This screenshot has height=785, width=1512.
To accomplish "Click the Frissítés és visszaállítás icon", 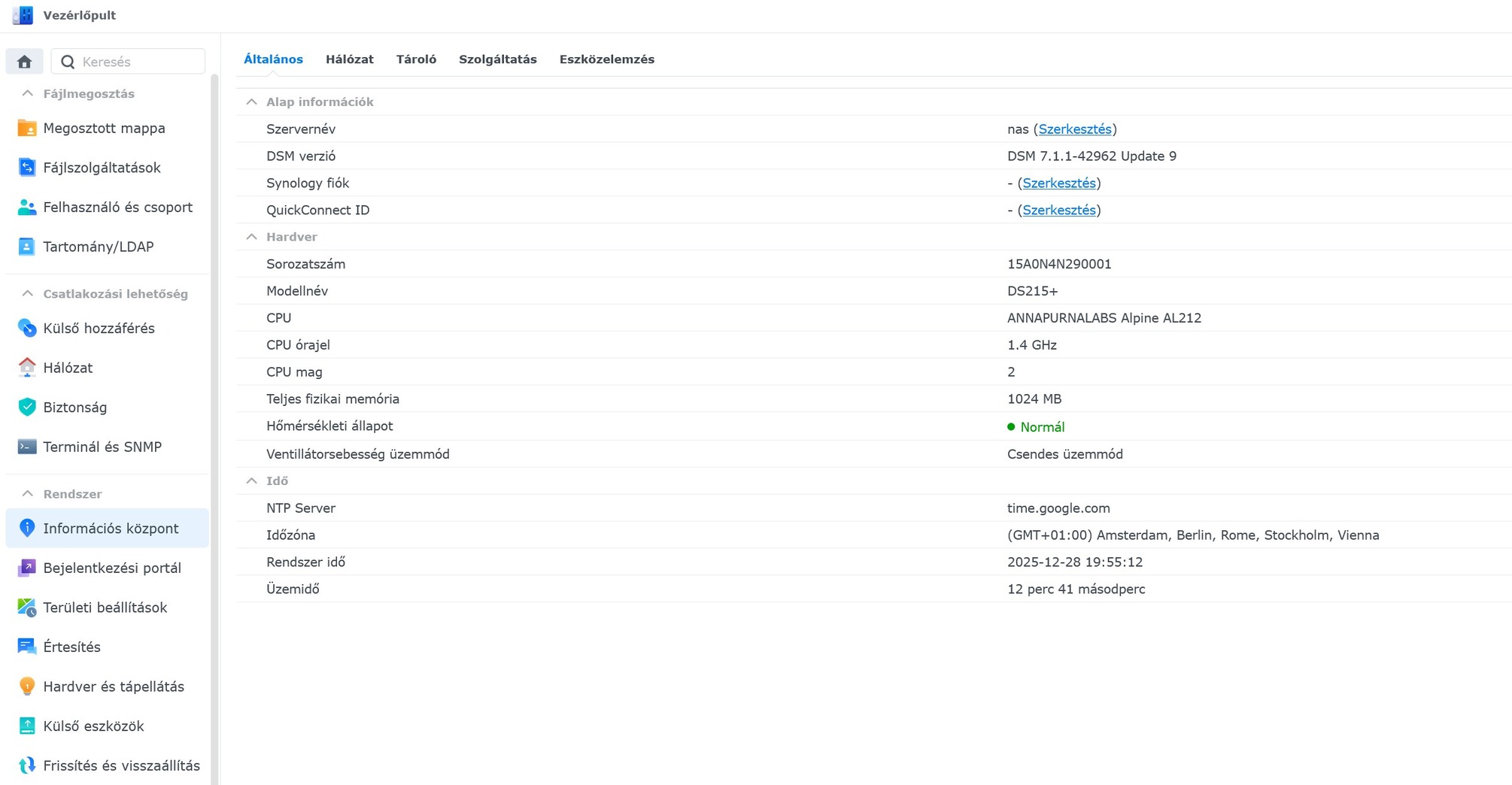I will click(27, 765).
